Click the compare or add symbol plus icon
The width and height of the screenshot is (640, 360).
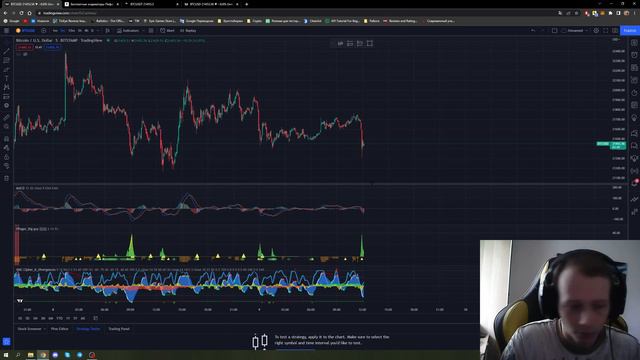click(x=44, y=31)
